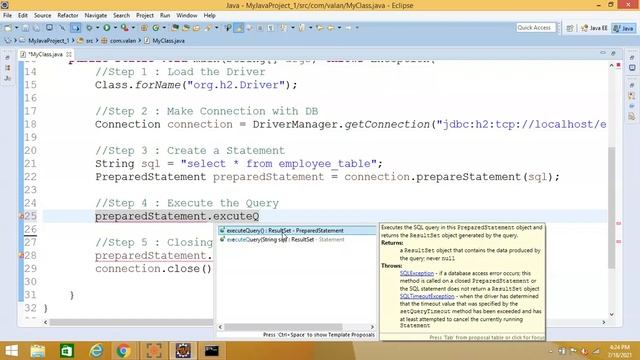
Task: Click the New Java Class icon
Action: 156,28
